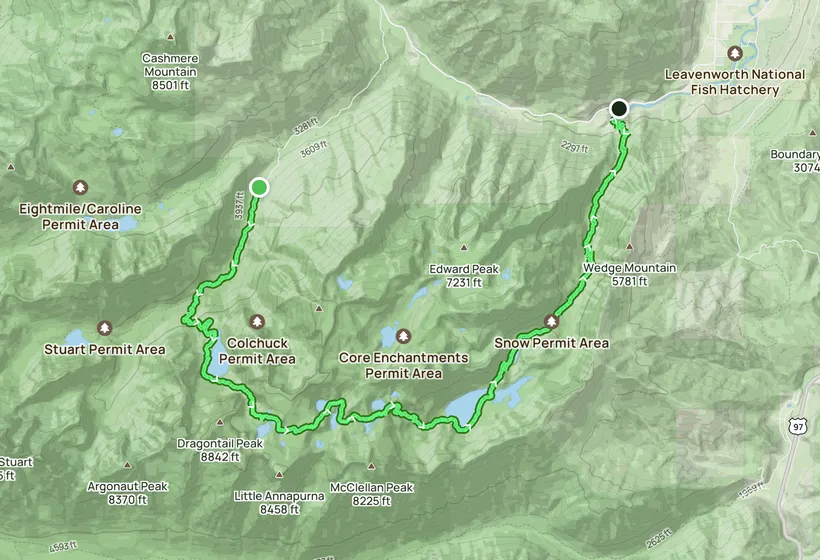This screenshot has height=560, width=820.
Task: Select the Argonaut Peak summit marker
Action: (127, 464)
